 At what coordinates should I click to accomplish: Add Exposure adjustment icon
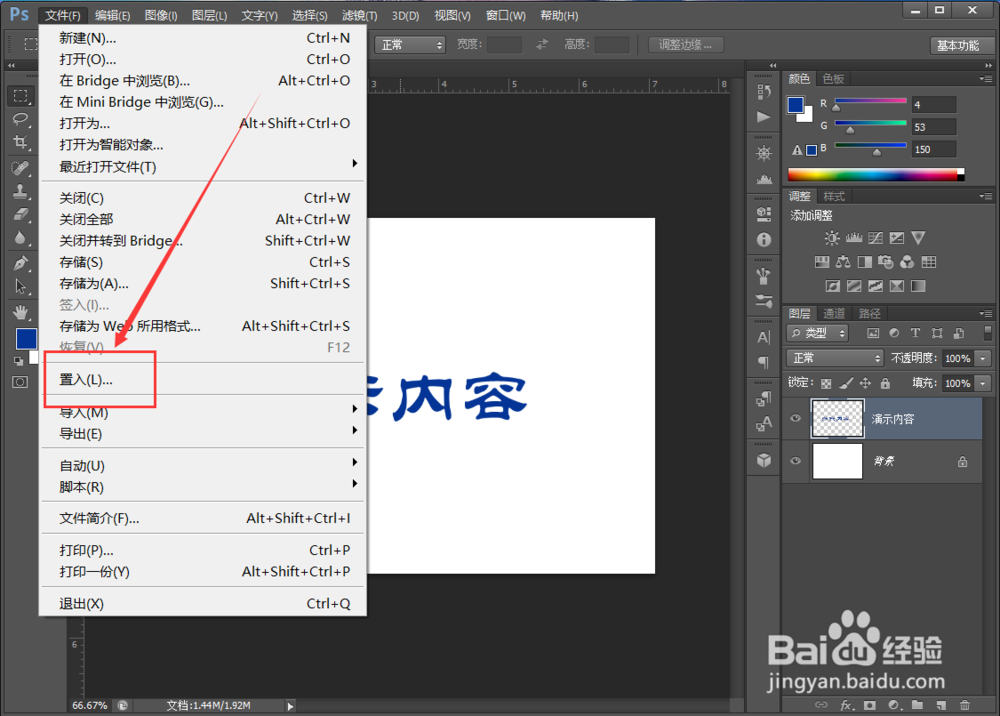[x=897, y=238]
